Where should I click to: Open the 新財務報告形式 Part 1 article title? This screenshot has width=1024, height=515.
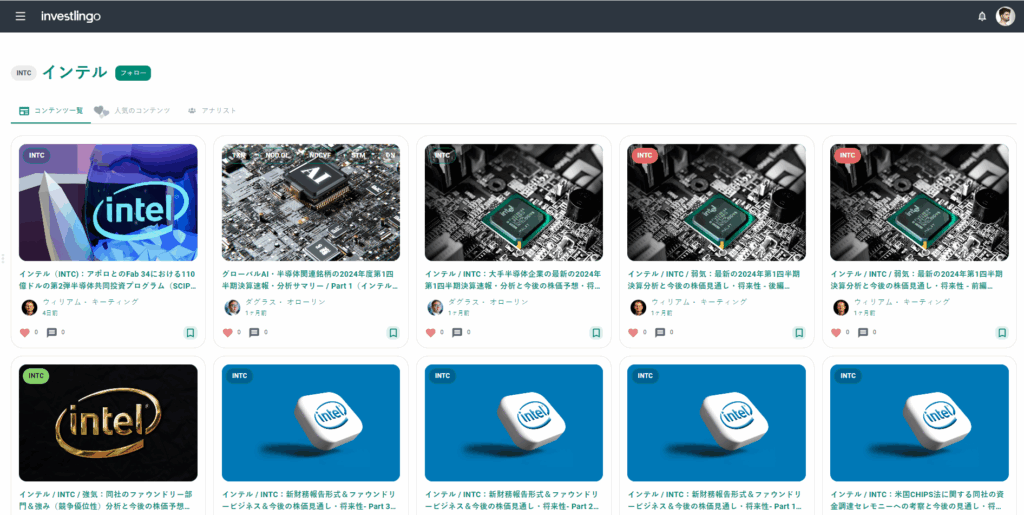click(716, 500)
